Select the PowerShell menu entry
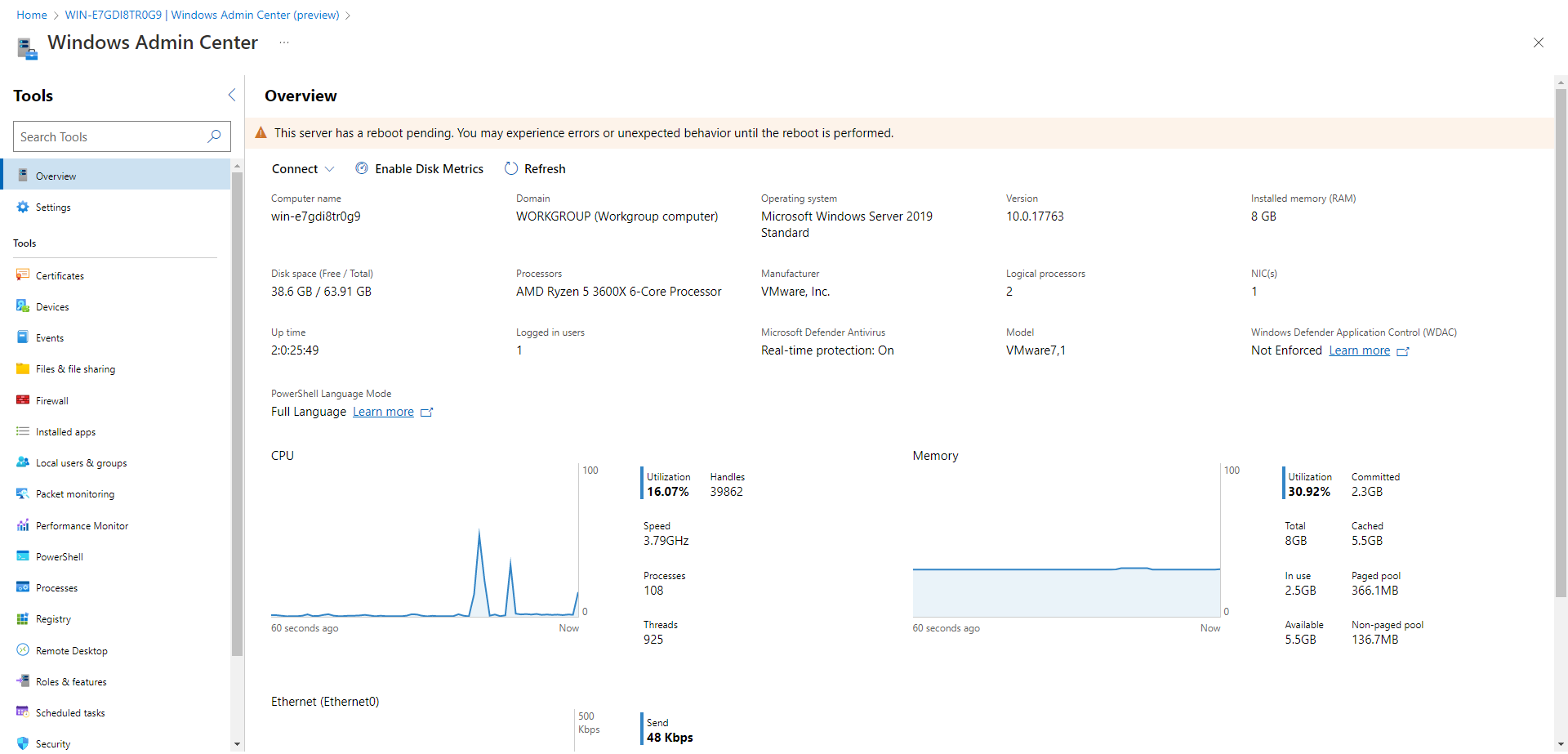 coord(115,556)
